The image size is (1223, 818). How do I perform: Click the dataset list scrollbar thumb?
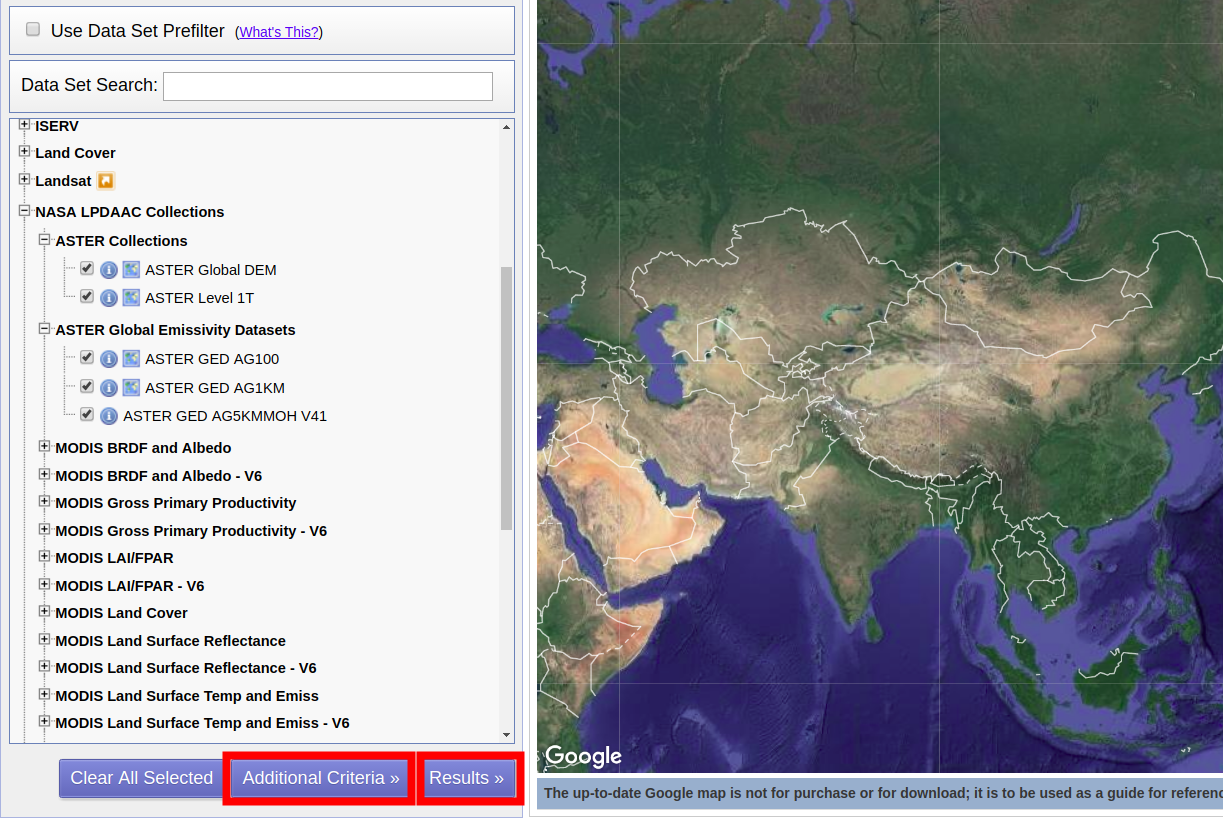point(506,398)
